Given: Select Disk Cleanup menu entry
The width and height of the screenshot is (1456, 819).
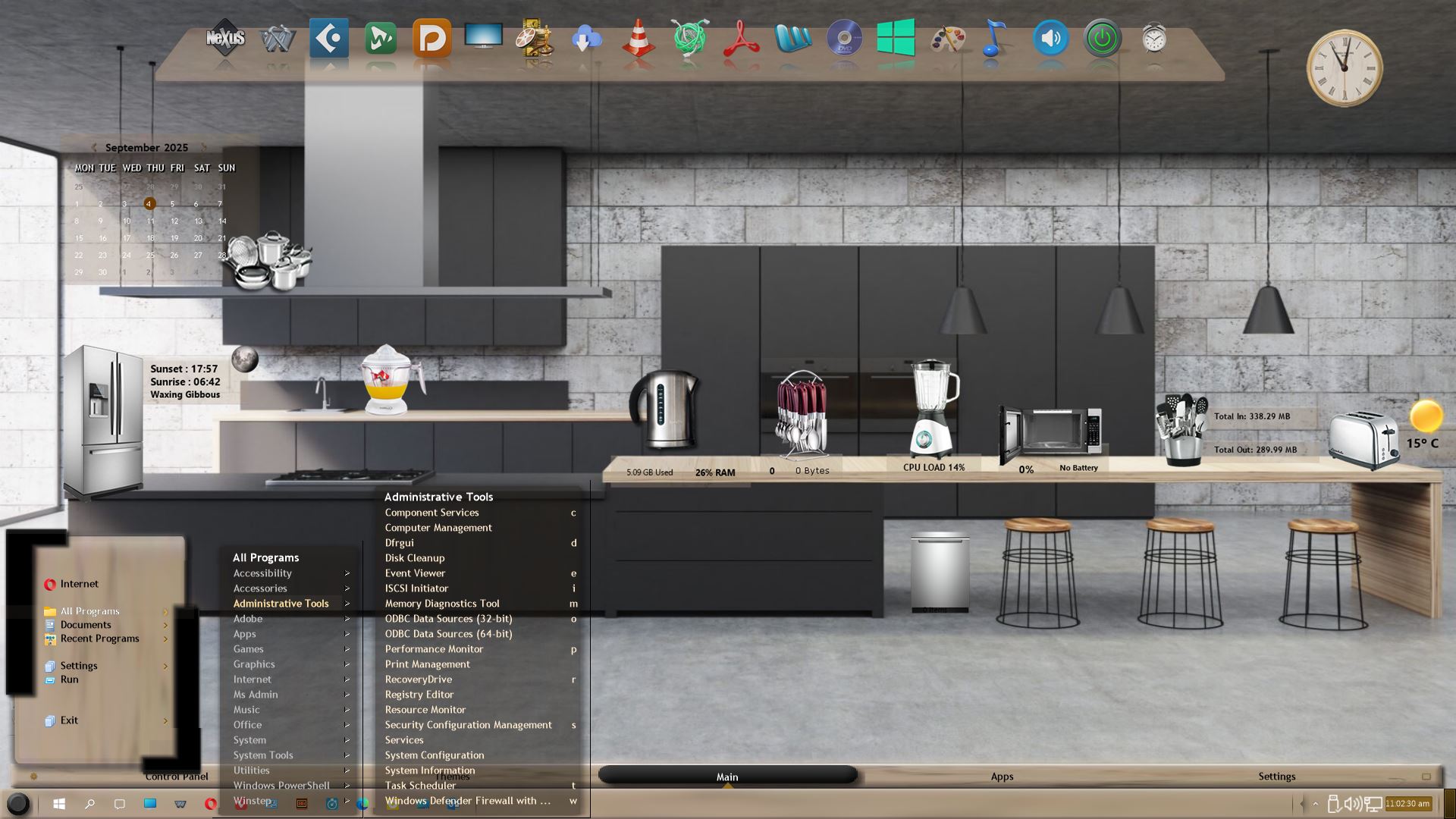Looking at the screenshot, I should (414, 558).
